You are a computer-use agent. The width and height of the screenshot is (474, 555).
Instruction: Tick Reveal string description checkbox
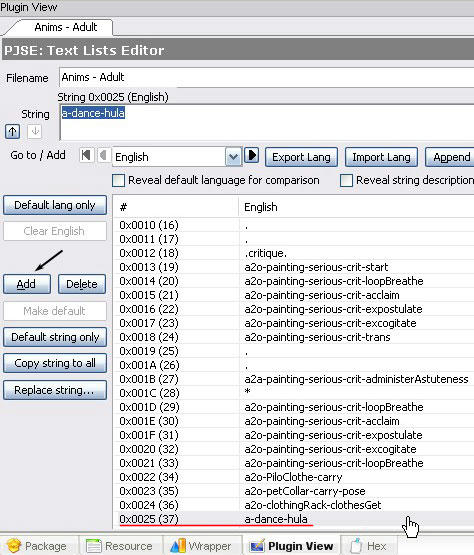[x=346, y=181]
